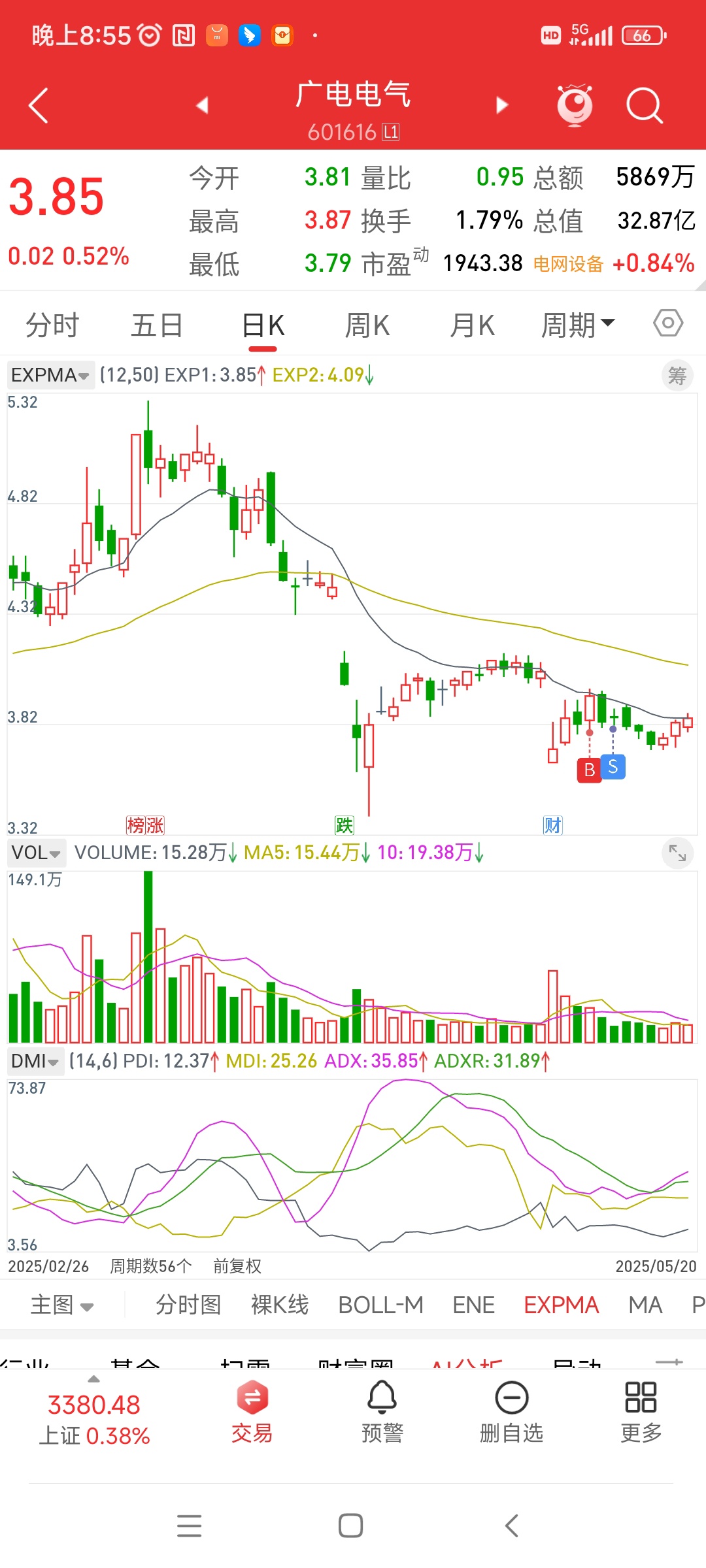Select 分时图 main chart option
This screenshot has width=706, height=1568.
click(188, 1305)
